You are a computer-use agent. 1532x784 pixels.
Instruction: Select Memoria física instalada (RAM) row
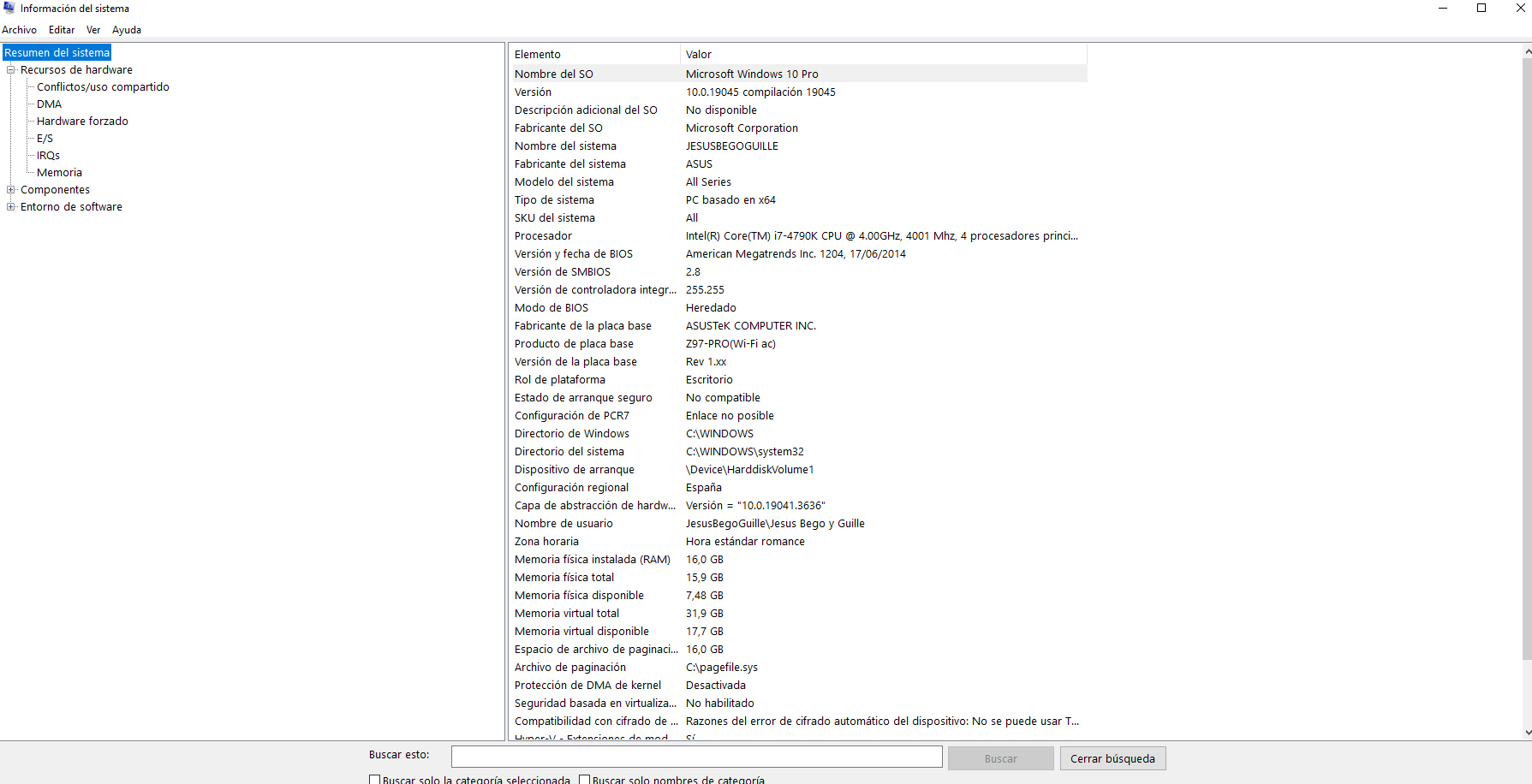tap(798, 560)
